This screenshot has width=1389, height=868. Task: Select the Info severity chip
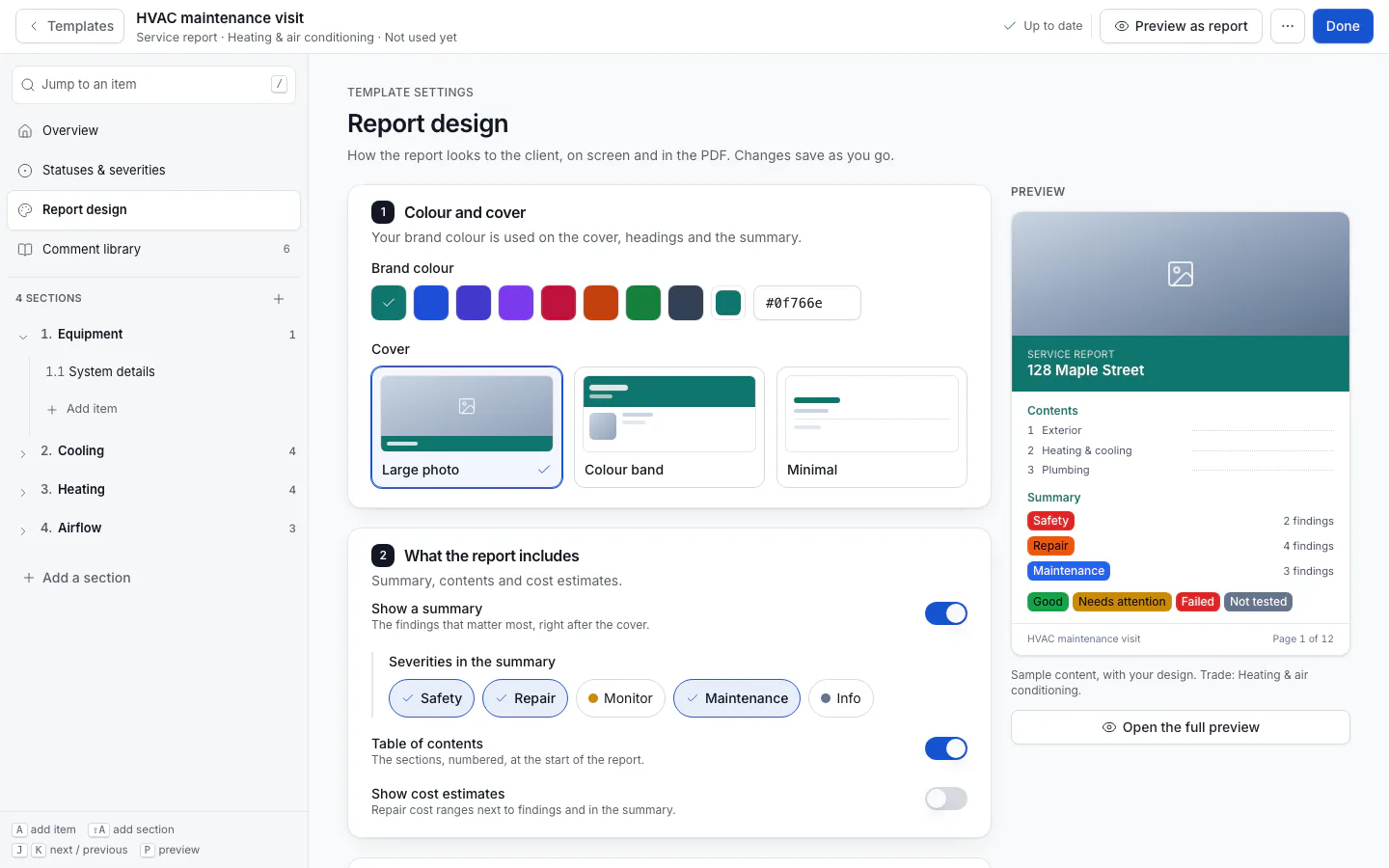(x=841, y=698)
